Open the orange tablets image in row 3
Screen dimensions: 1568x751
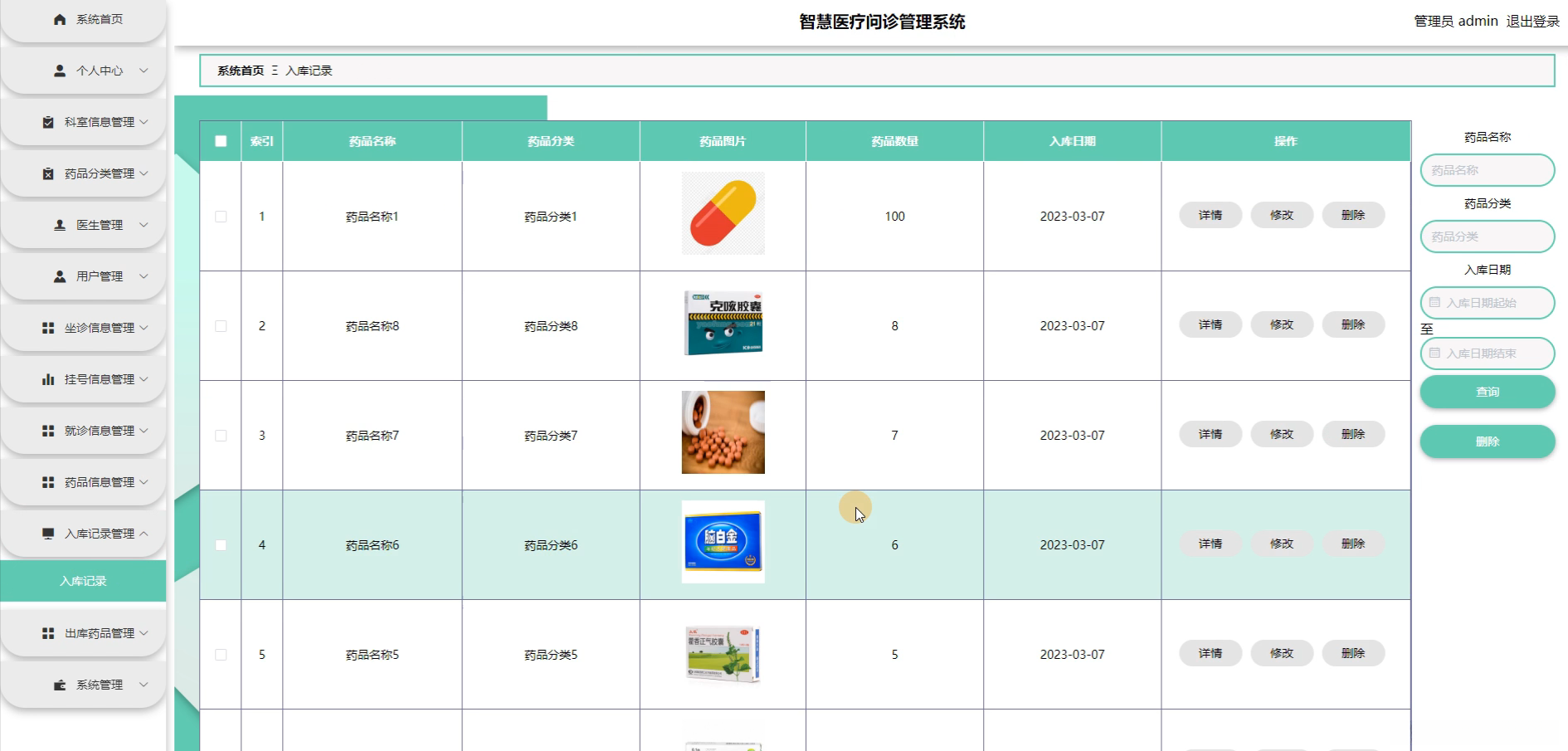pyautogui.click(x=723, y=432)
